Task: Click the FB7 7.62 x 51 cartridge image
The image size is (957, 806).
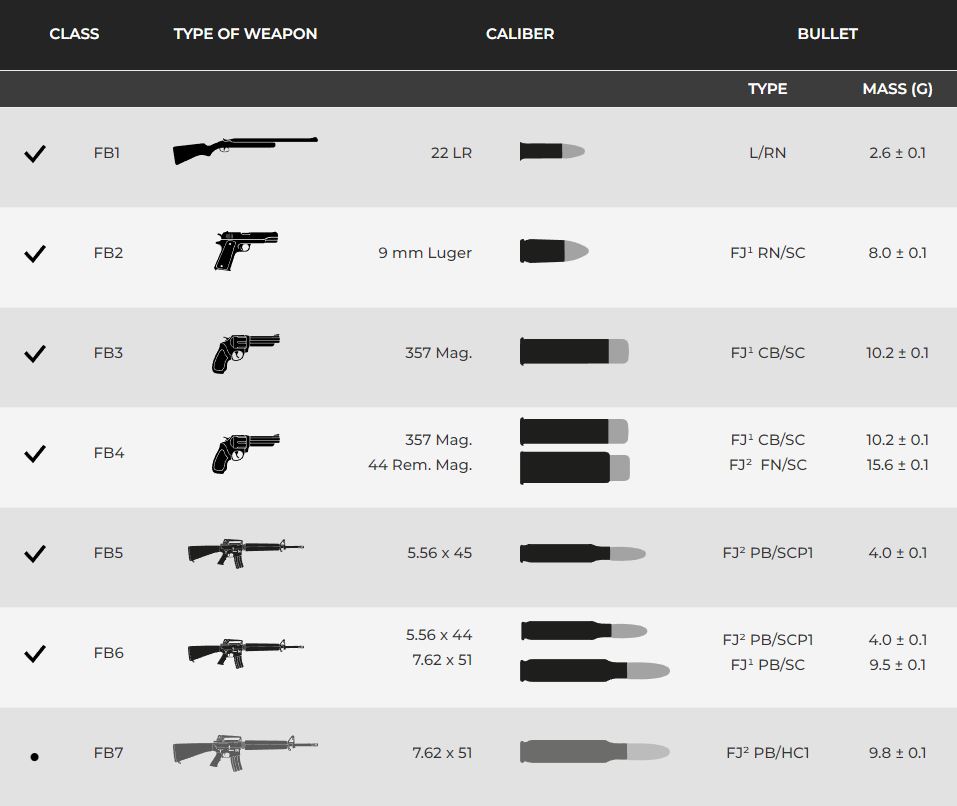Action: [x=594, y=752]
